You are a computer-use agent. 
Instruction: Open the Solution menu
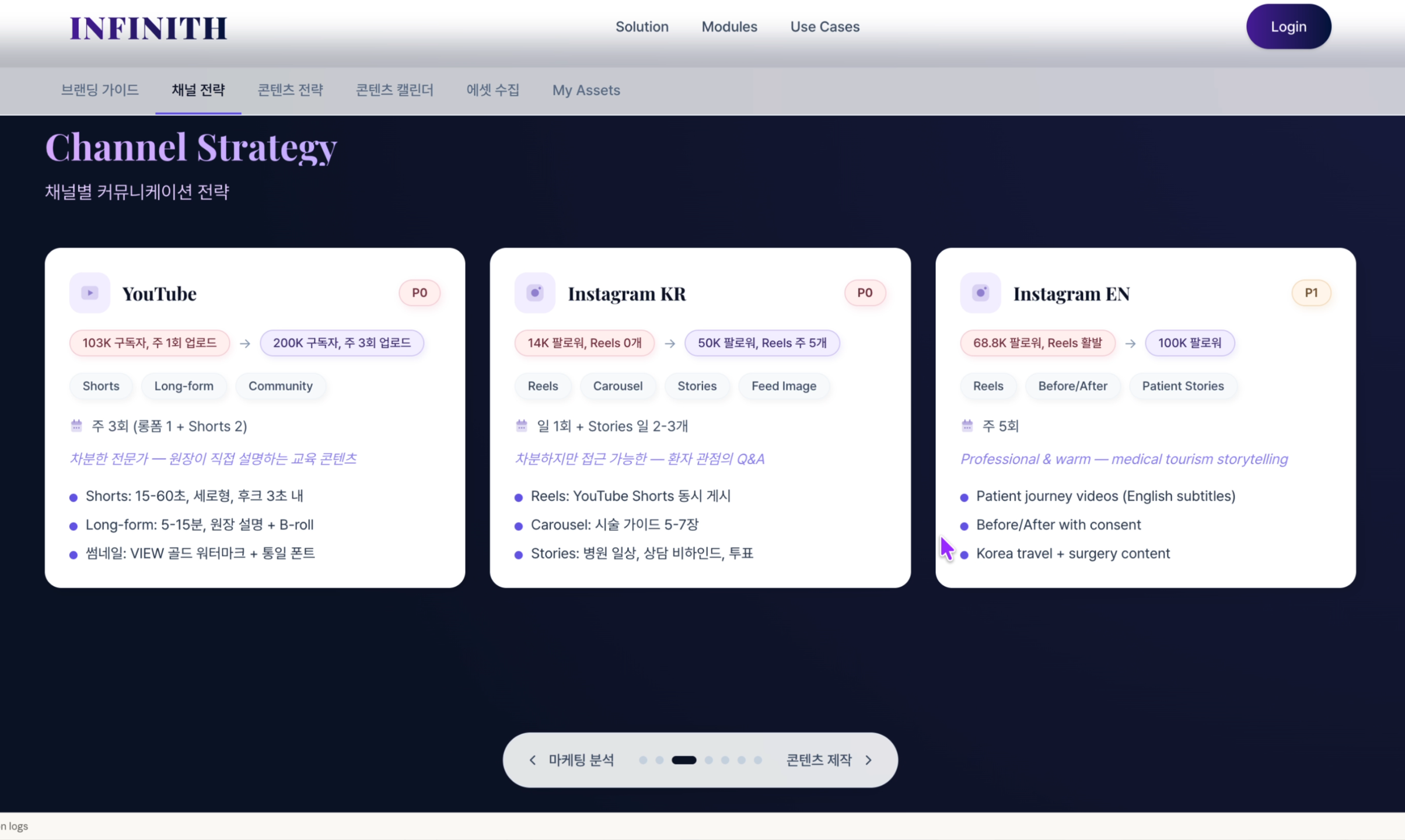coord(642,27)
